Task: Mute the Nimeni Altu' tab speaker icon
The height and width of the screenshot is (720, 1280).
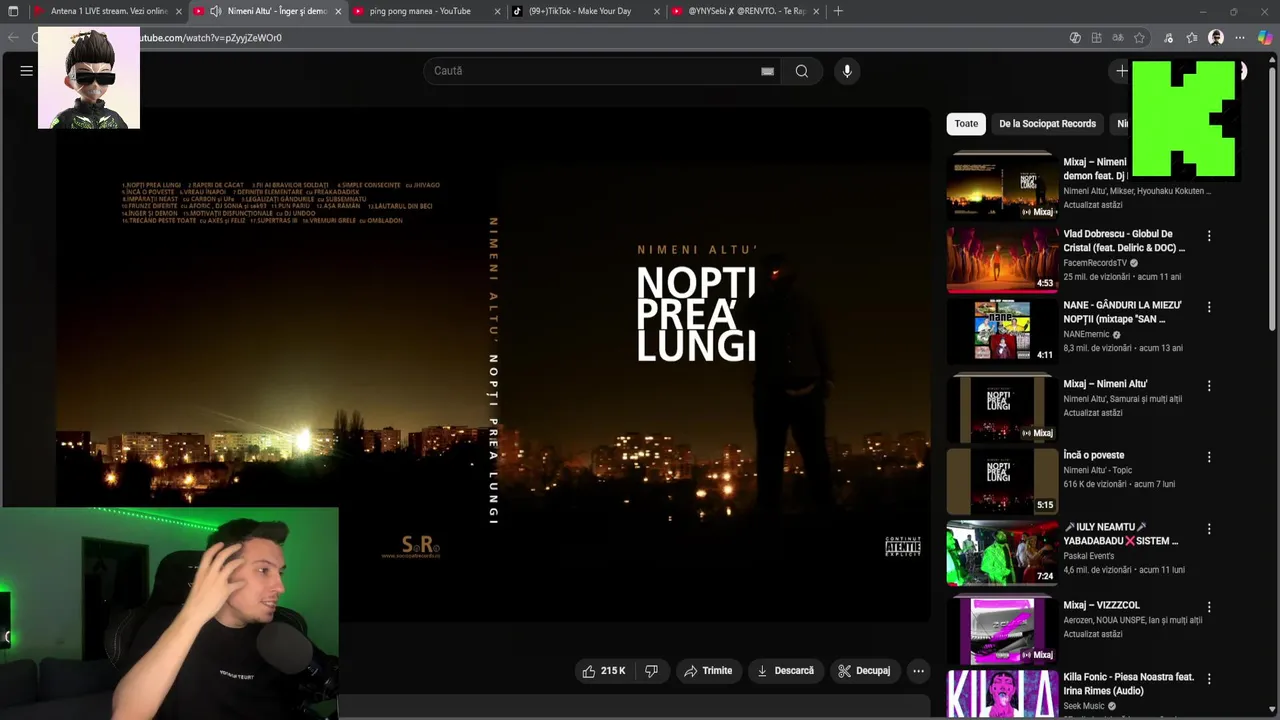Action: (x=215, y=11)
